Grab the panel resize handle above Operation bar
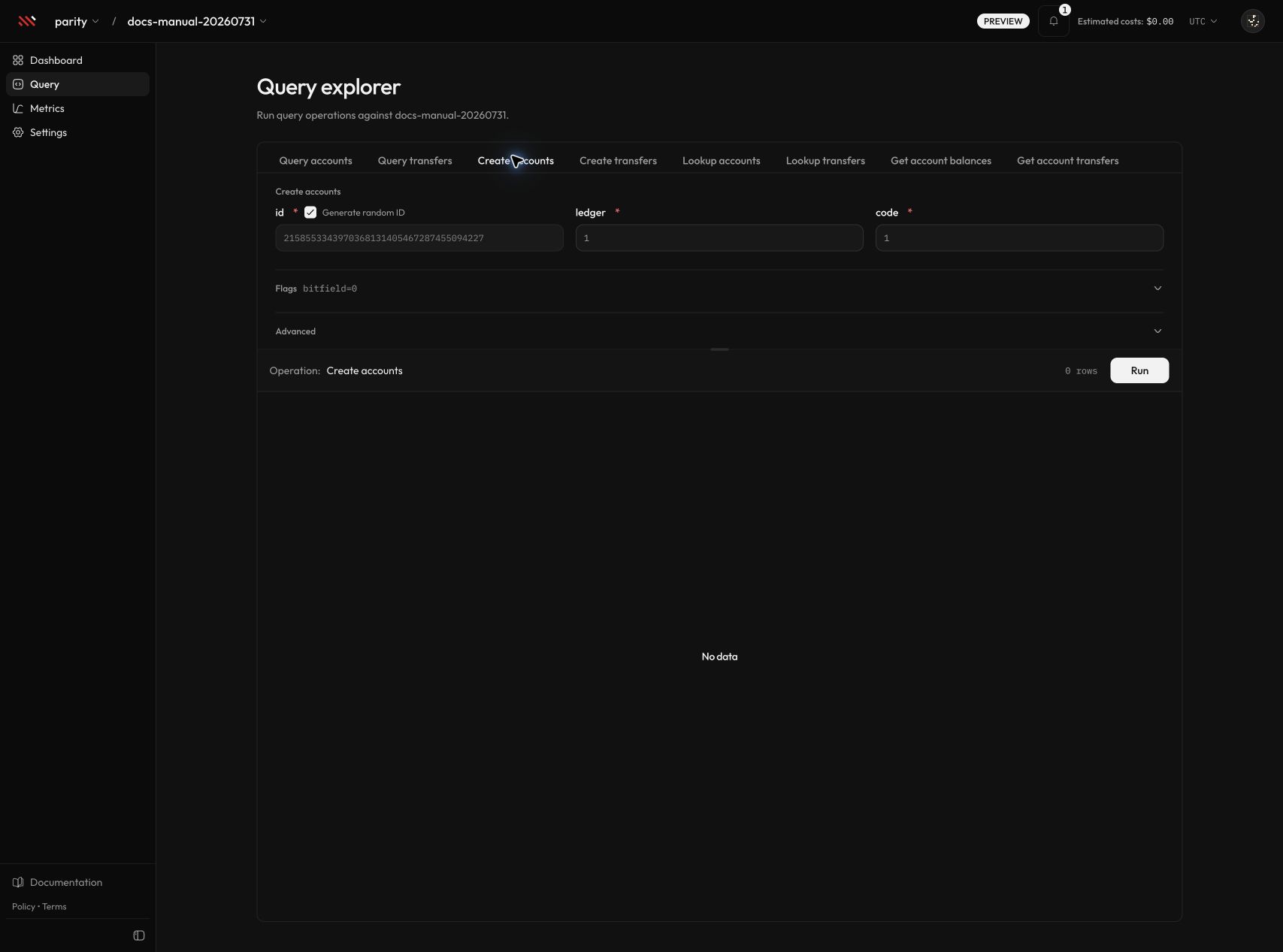The image size is (1283, 952). (719, 349)
